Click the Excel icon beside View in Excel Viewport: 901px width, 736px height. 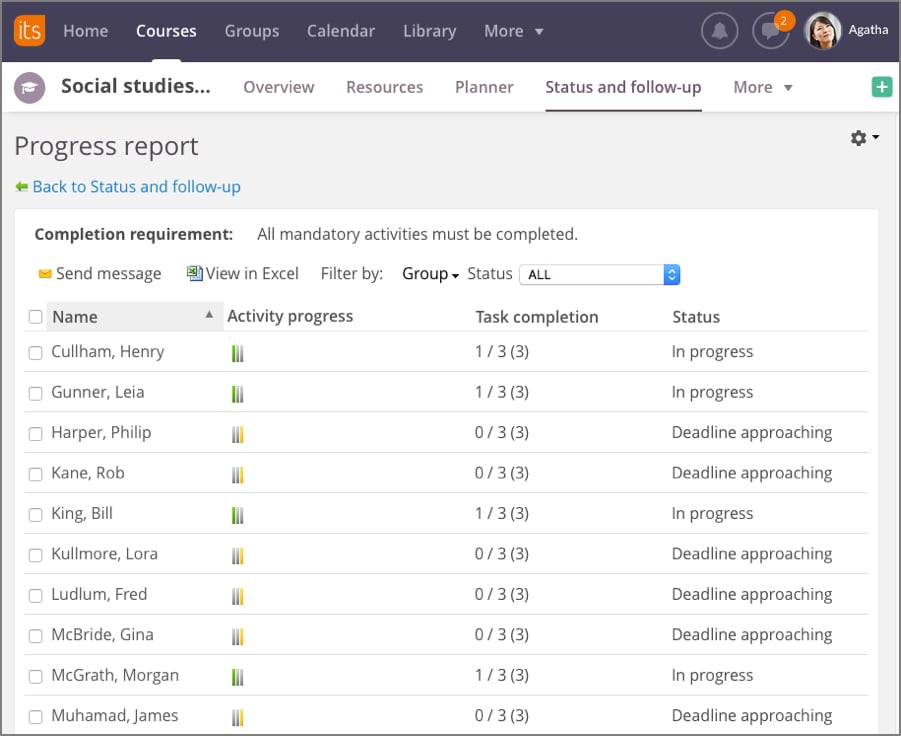click(x=195, y=273)
